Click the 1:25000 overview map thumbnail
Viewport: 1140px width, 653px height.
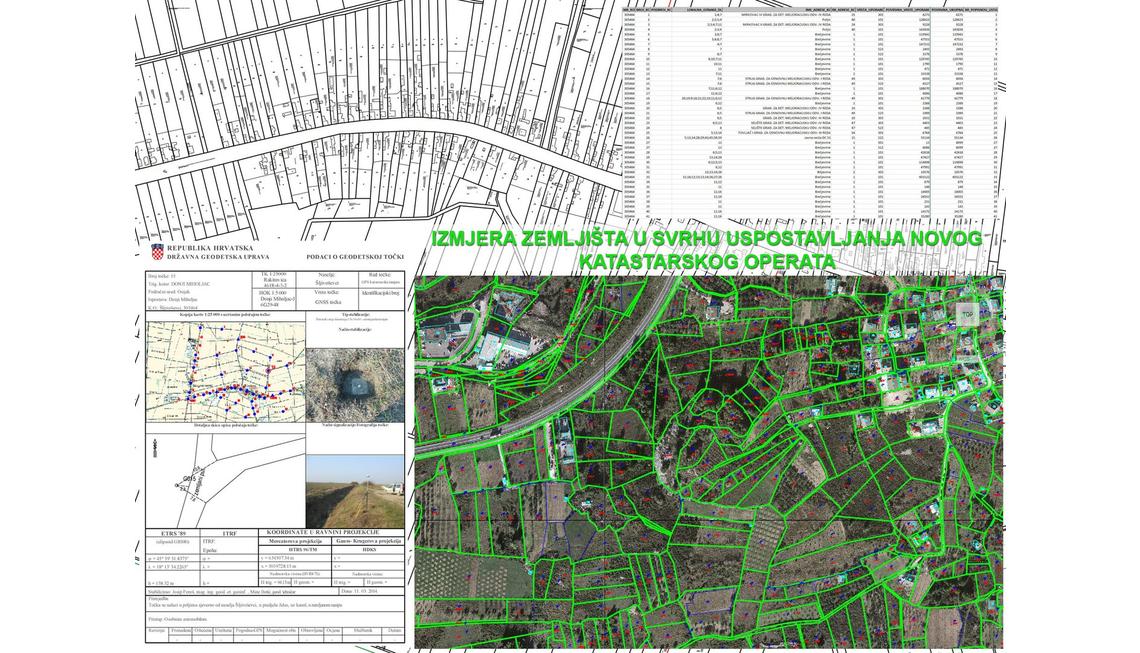(x=226, y=371)
